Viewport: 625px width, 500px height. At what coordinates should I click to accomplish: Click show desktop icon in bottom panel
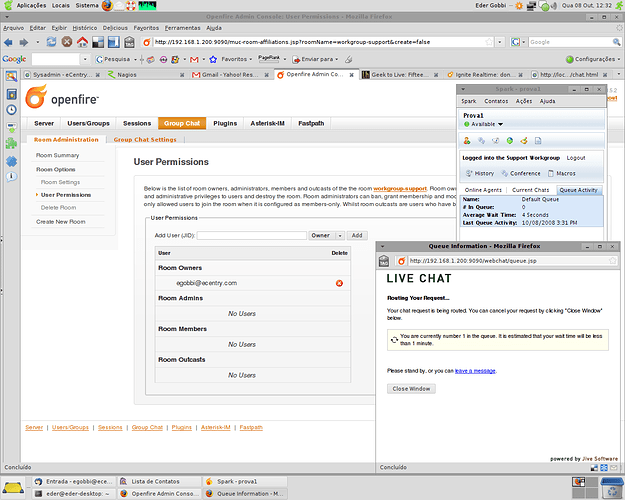click(13, 487)
